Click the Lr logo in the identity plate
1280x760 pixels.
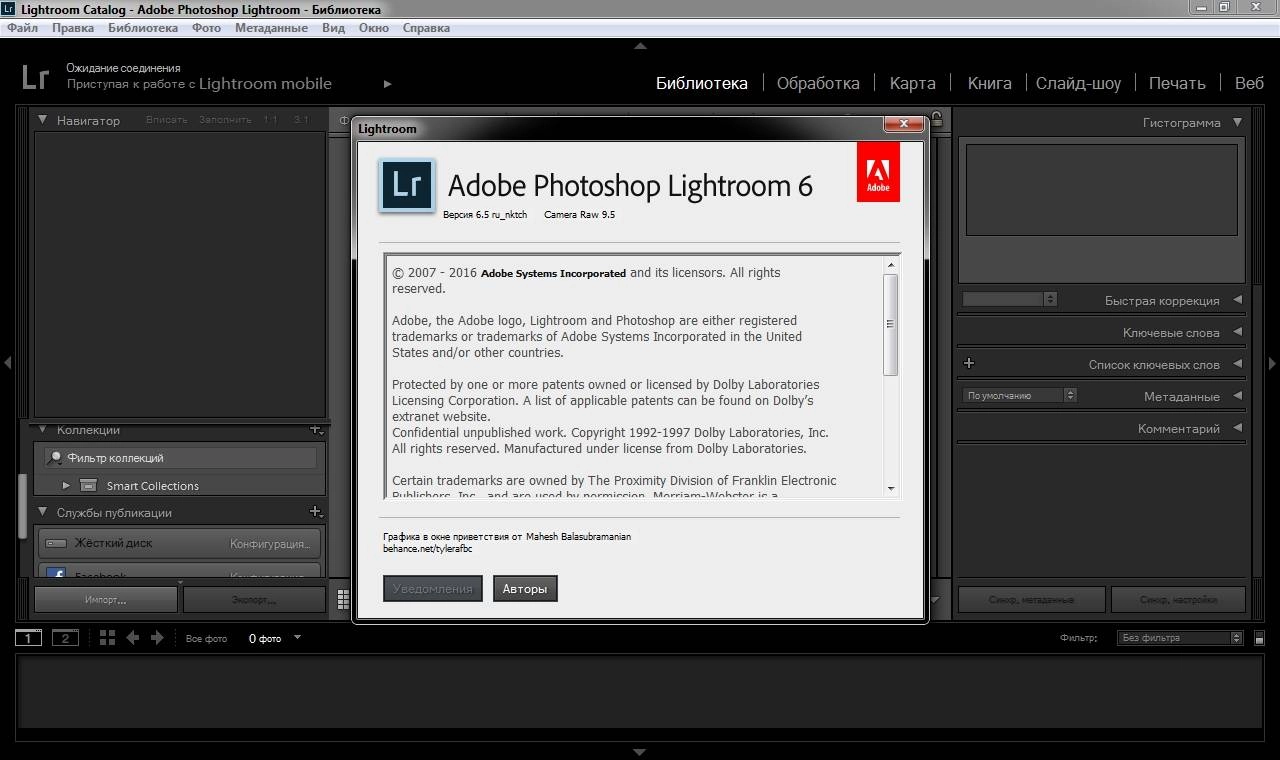click(x=37, y=77)
